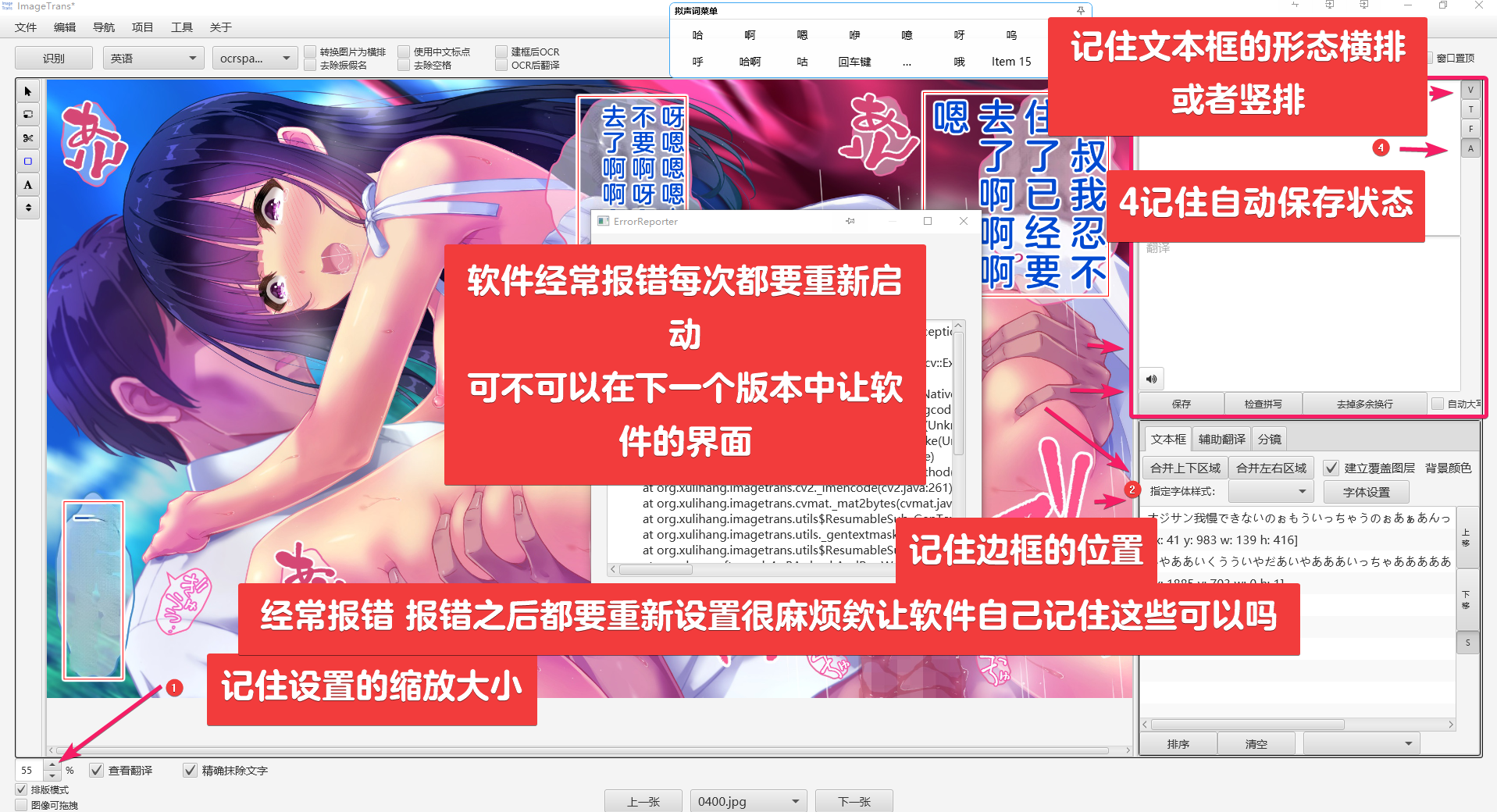This screenshot has width=1497, height=812.
Task: Select the arrow pointer tool
Action: coord(28,91)
